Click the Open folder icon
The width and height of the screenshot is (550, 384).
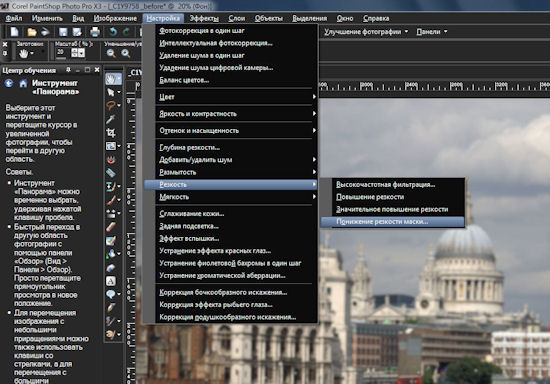click(x=32, y=32)
